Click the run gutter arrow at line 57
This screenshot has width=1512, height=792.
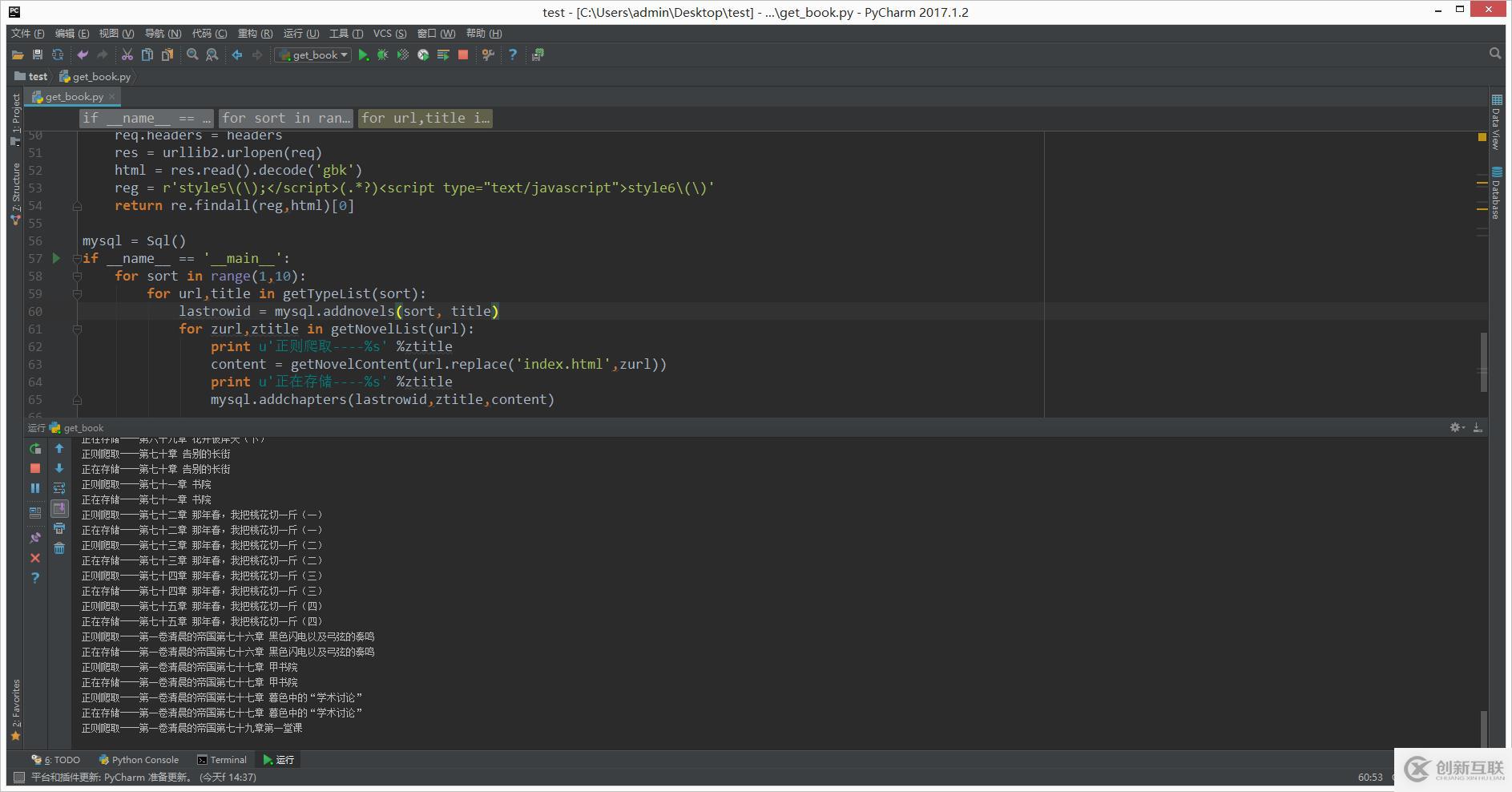click(56, 258)
